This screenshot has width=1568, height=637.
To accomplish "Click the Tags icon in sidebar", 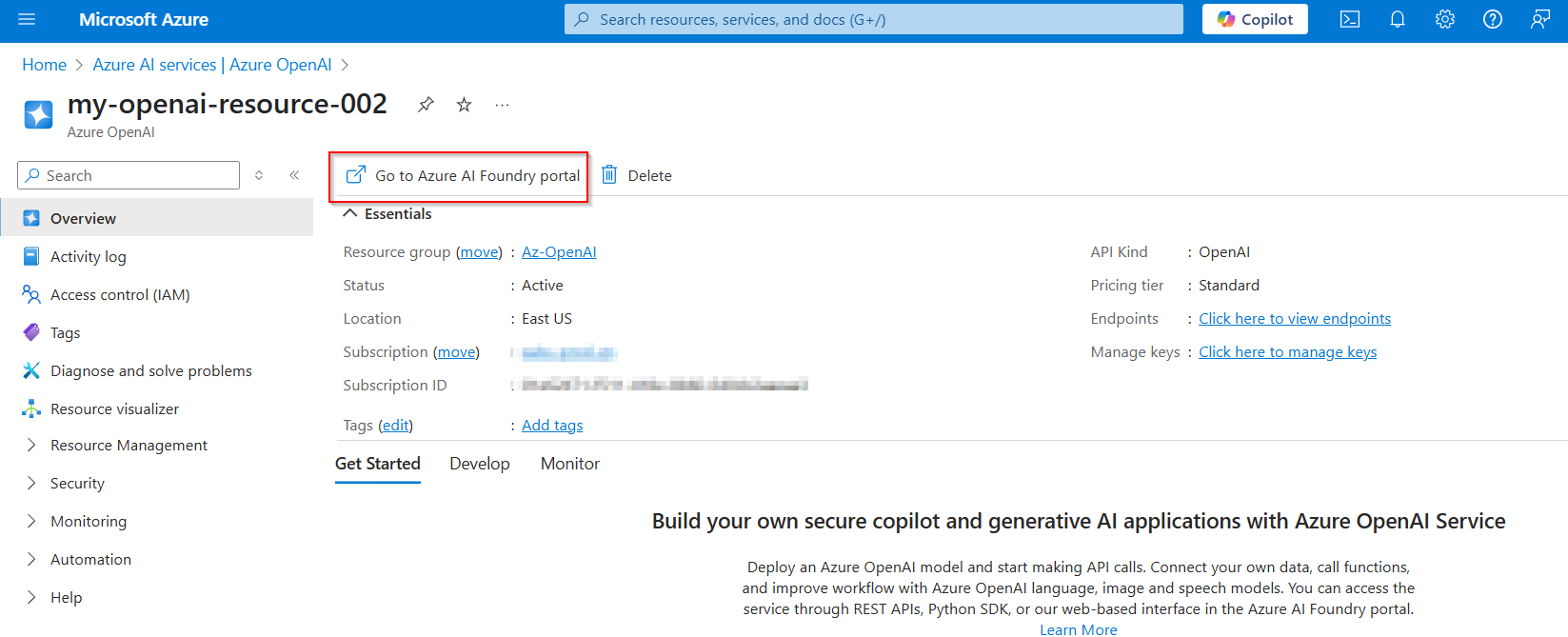I will click(x=31, y=332).
